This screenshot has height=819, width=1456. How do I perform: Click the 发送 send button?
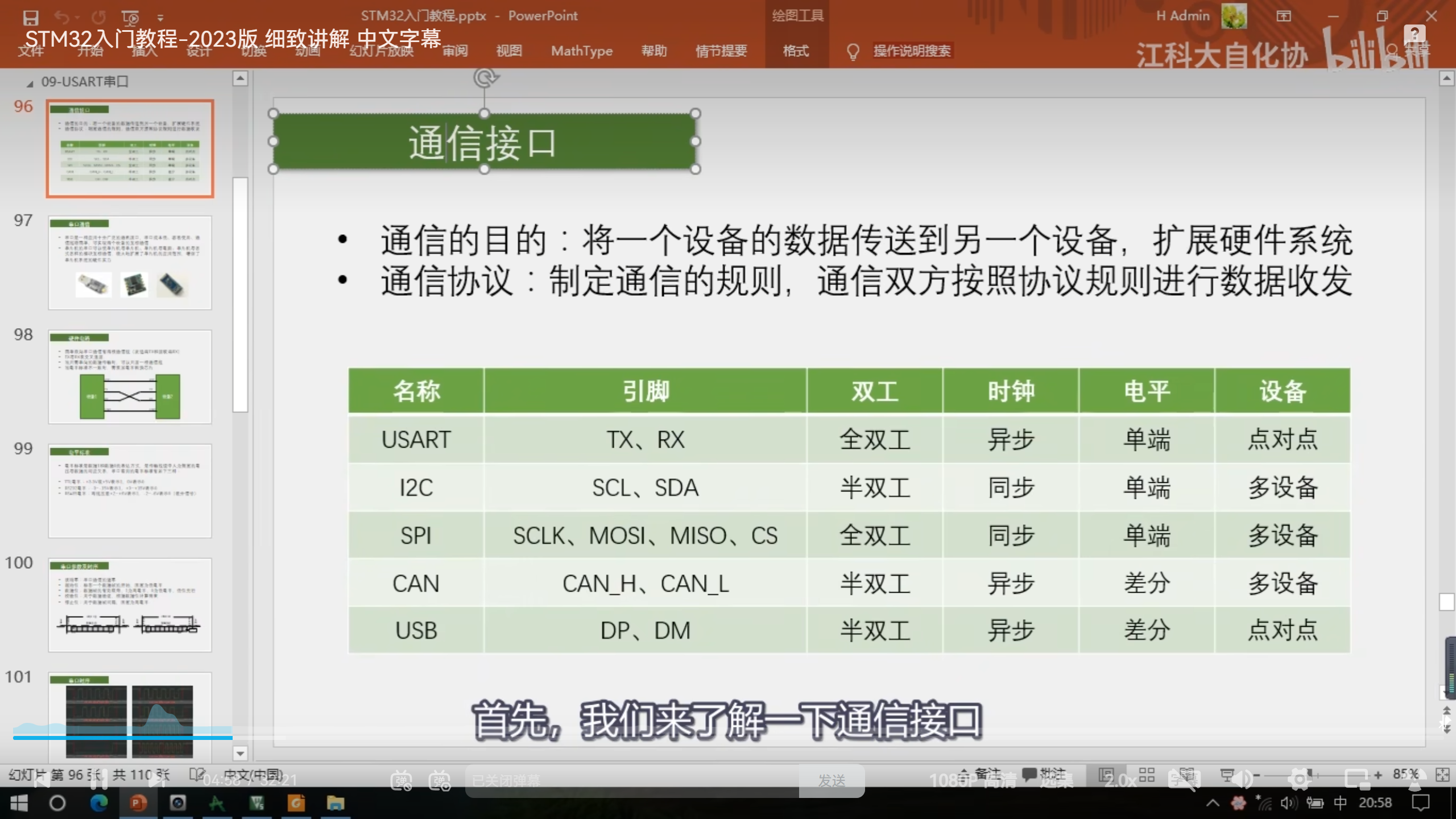tap(832, 781)
